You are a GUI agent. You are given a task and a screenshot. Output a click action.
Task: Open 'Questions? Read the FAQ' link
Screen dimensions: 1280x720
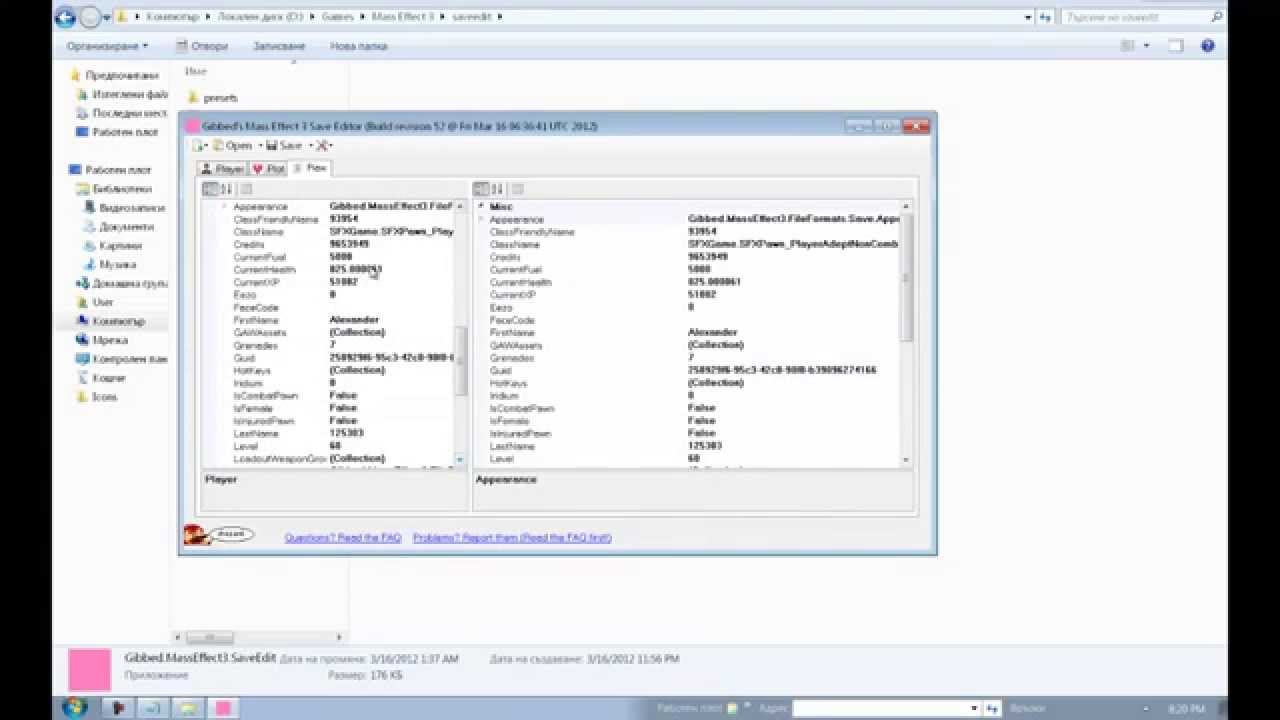(x=342, y=538)
